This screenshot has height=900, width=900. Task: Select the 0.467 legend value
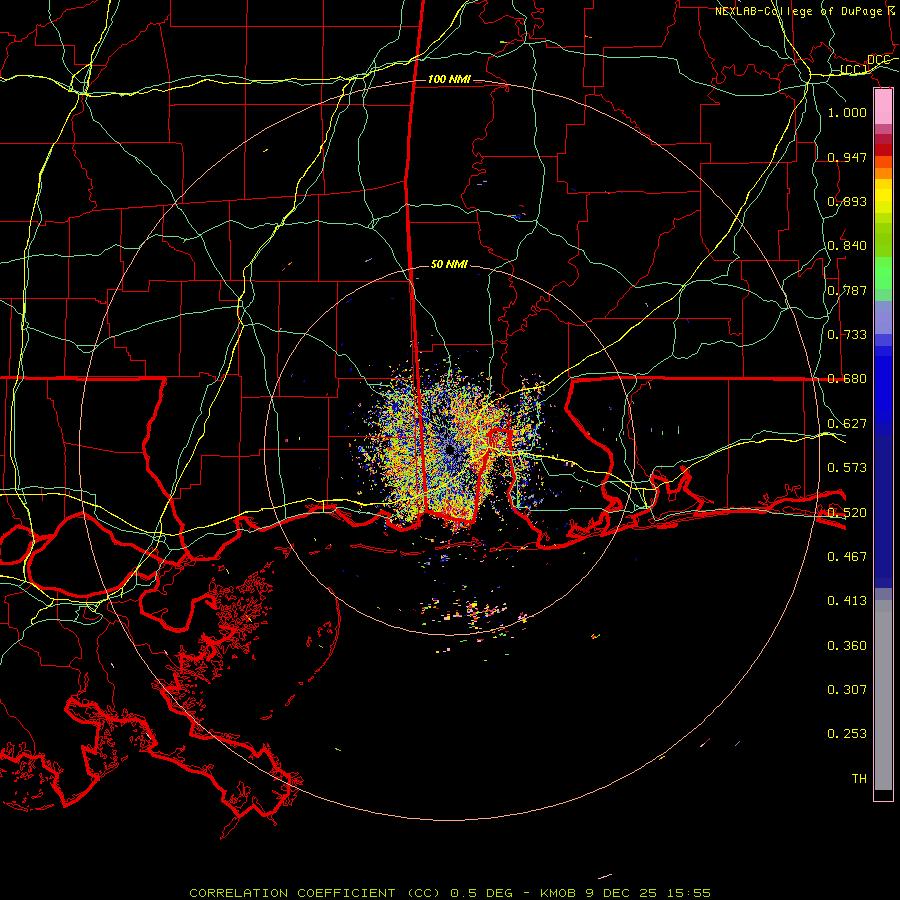(x=847, y=556)
